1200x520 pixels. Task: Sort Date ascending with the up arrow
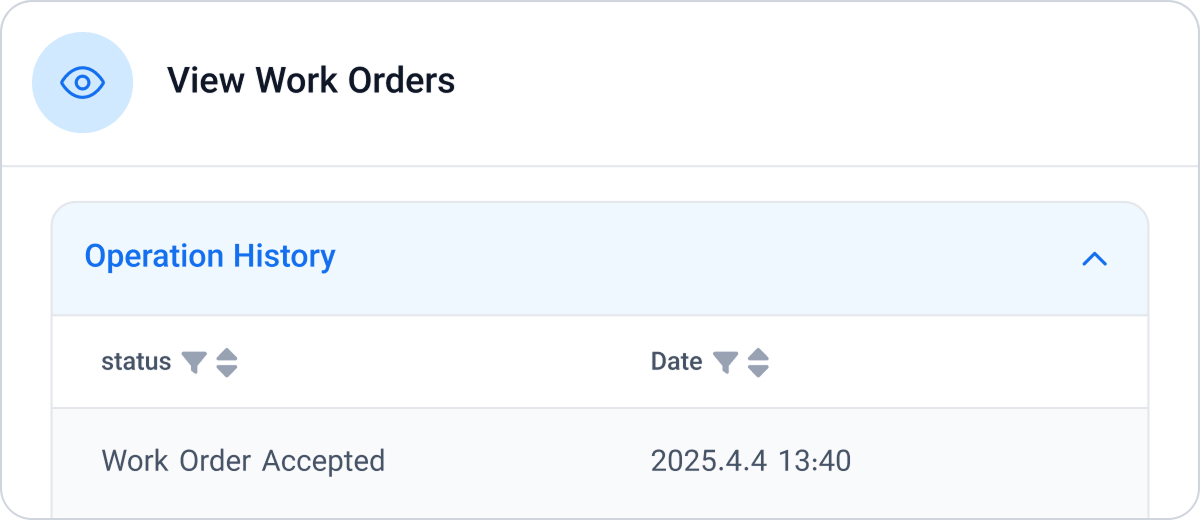click(x=758, y=354)
